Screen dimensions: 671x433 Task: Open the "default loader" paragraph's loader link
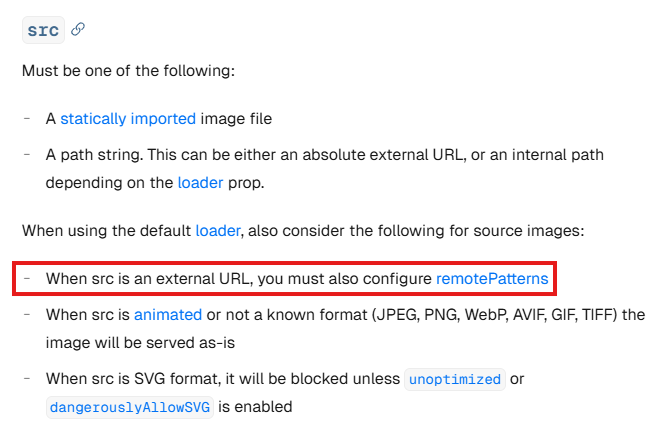[218, 231]
